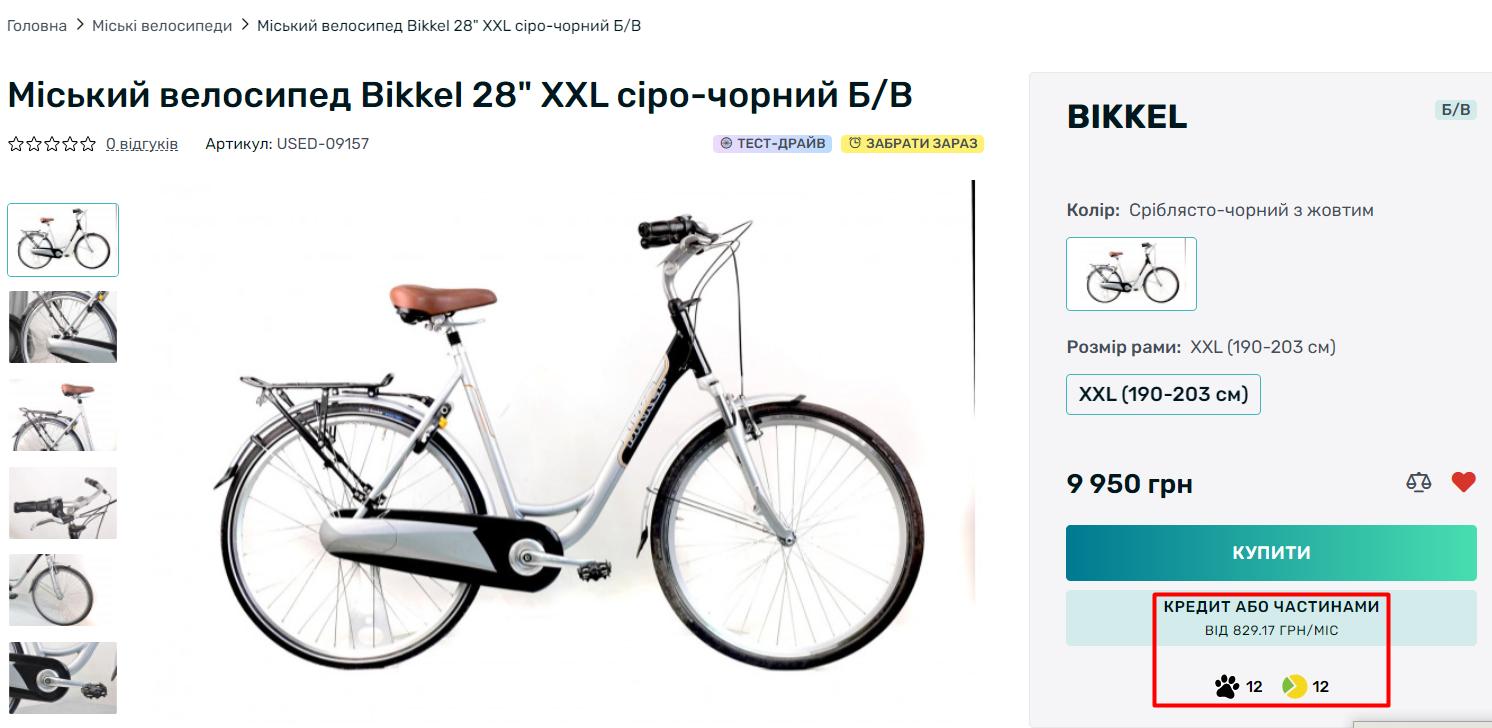
Task: Select the silver-black color variant swatch
Action: click(x=1131, y=274)
